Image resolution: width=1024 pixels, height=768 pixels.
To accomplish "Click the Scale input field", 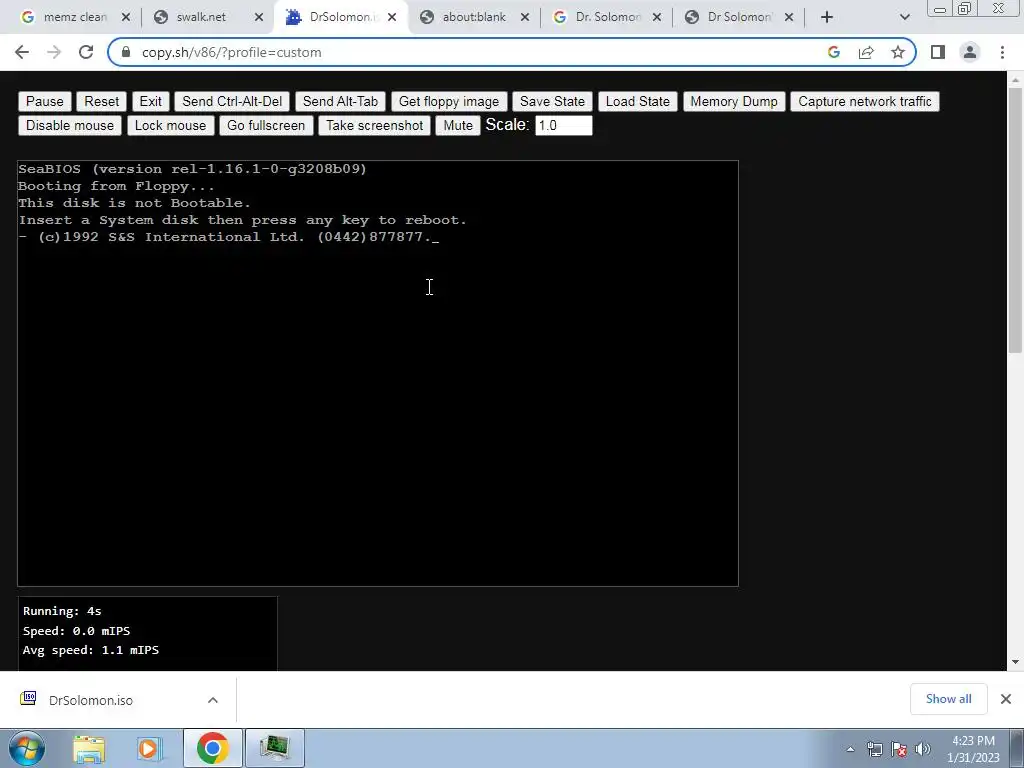I will click(x=564, y=125).
